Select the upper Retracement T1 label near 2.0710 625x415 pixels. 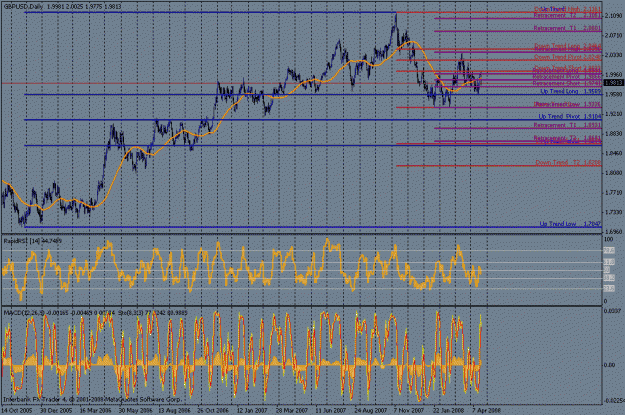(567, 28)
